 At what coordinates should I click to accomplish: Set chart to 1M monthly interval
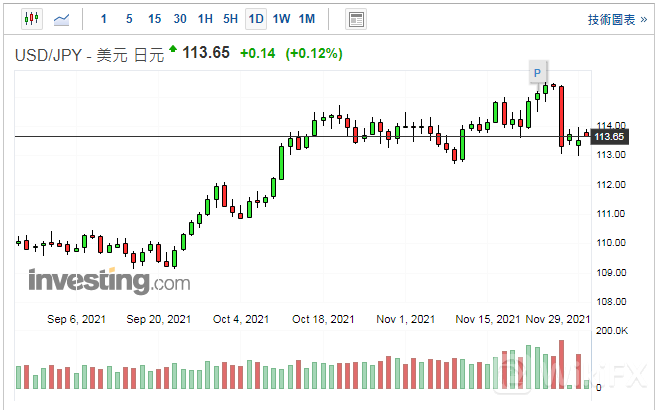coord(307,19)
